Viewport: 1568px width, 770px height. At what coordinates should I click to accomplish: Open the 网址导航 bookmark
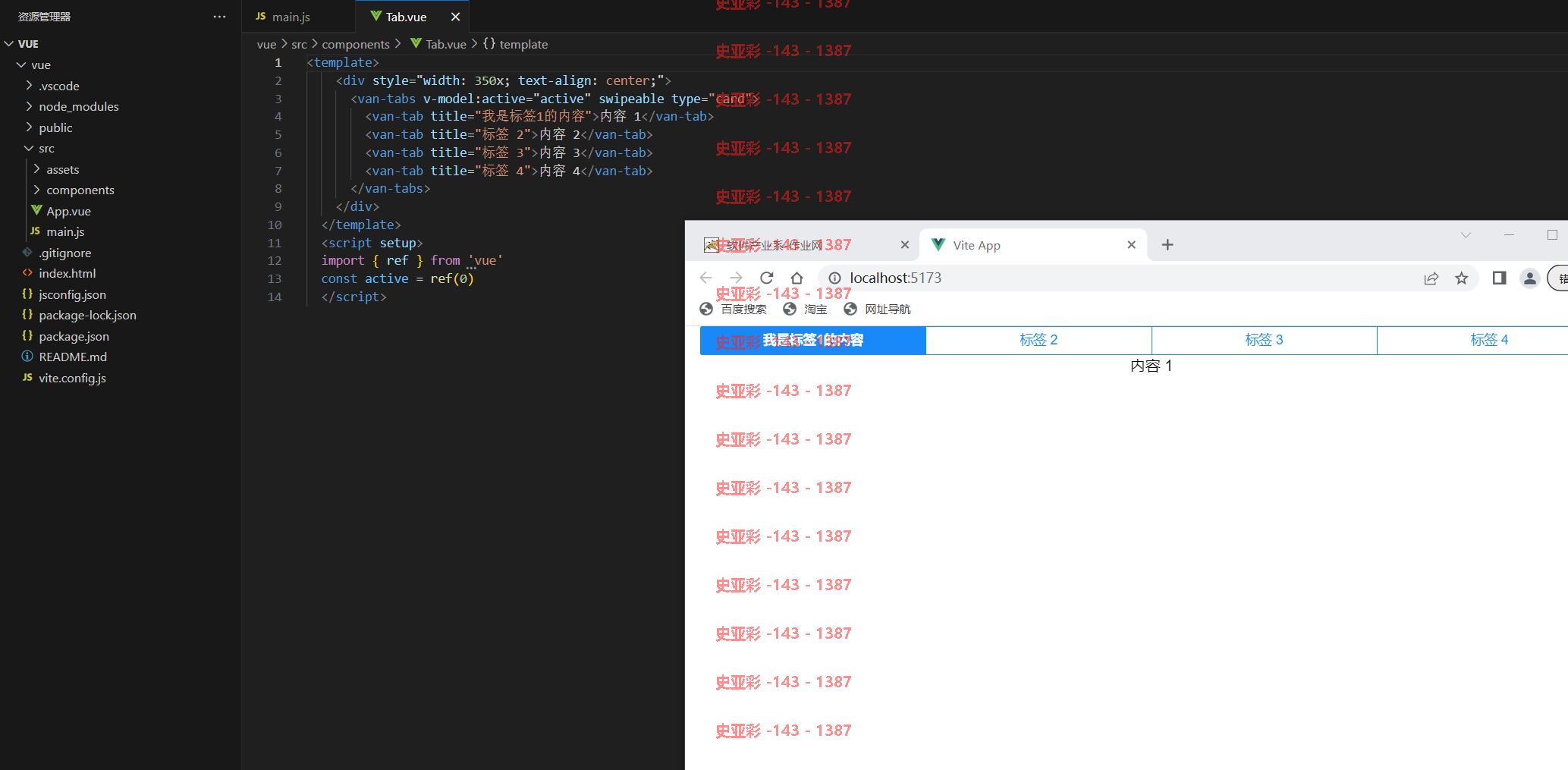(x=877, y=309)
